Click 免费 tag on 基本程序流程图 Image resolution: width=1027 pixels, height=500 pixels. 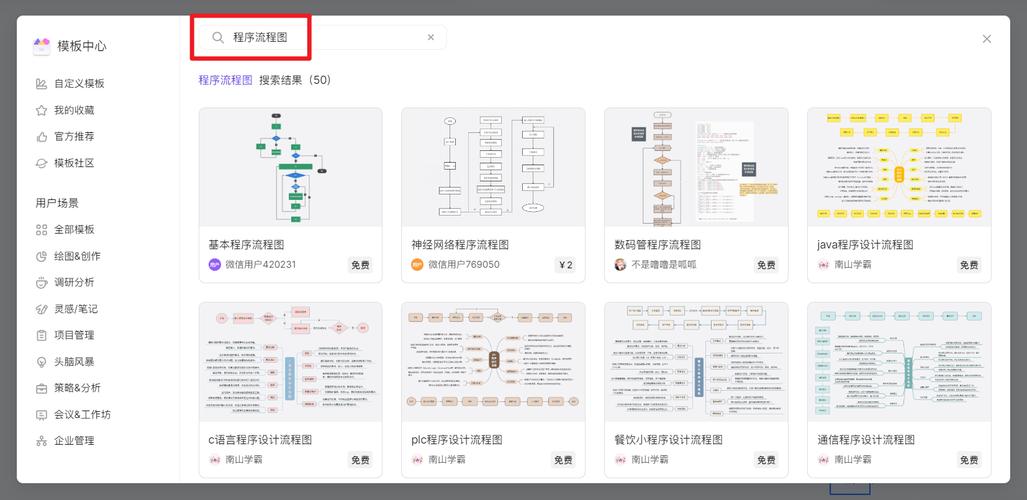tap(360, 265)
